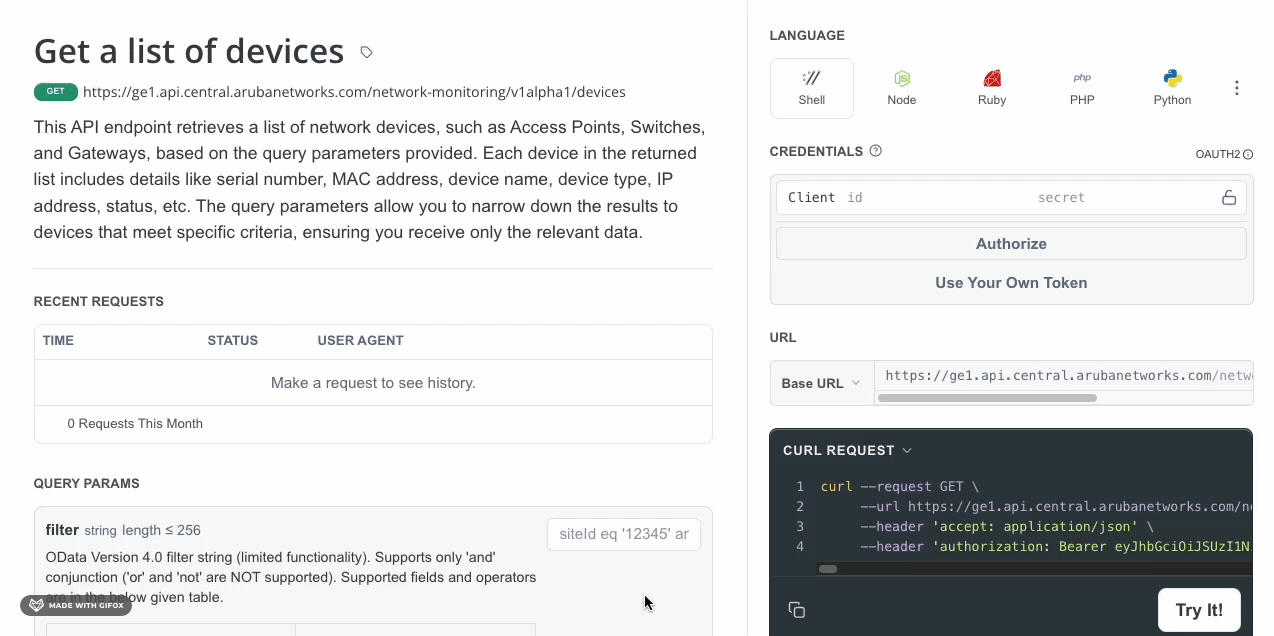Image resolution: width=1274 pixels, height=636 pixels.
Task: Click the 'authorization: Bearer' code line
Action: click(1056, 547)
